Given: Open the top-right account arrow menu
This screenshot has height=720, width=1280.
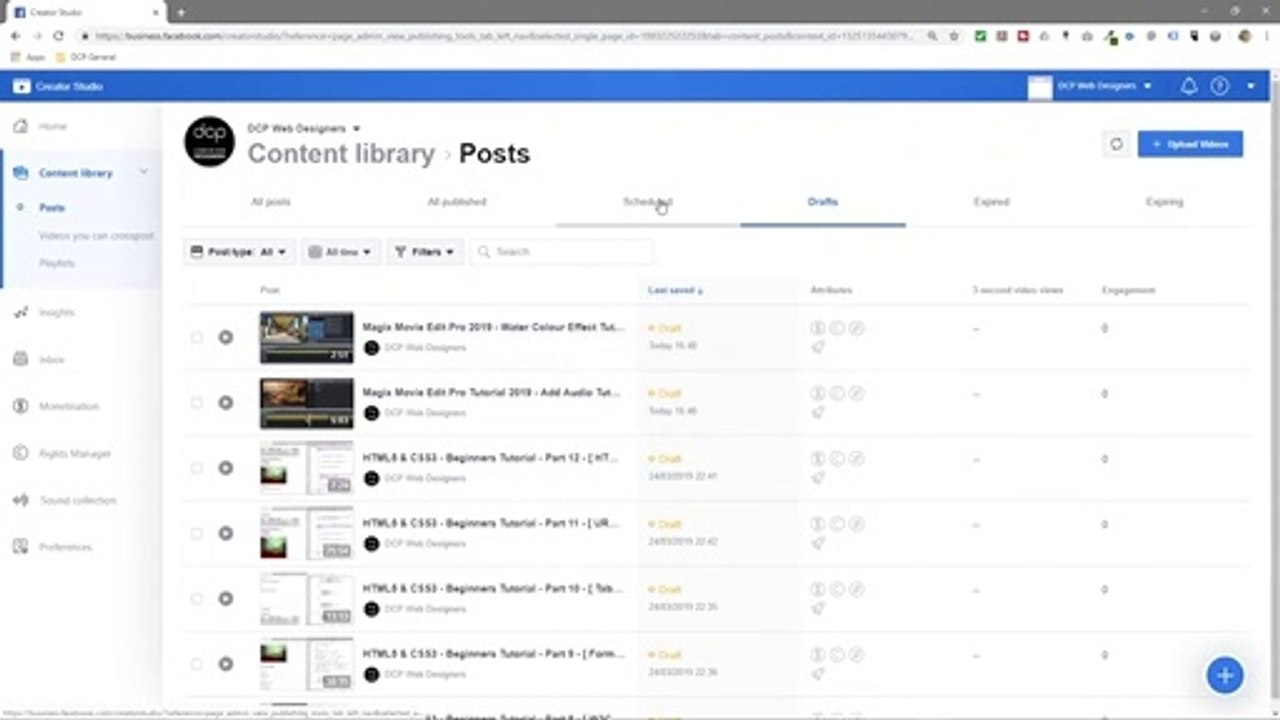Looking at the screenshot, I should 1251,86.
